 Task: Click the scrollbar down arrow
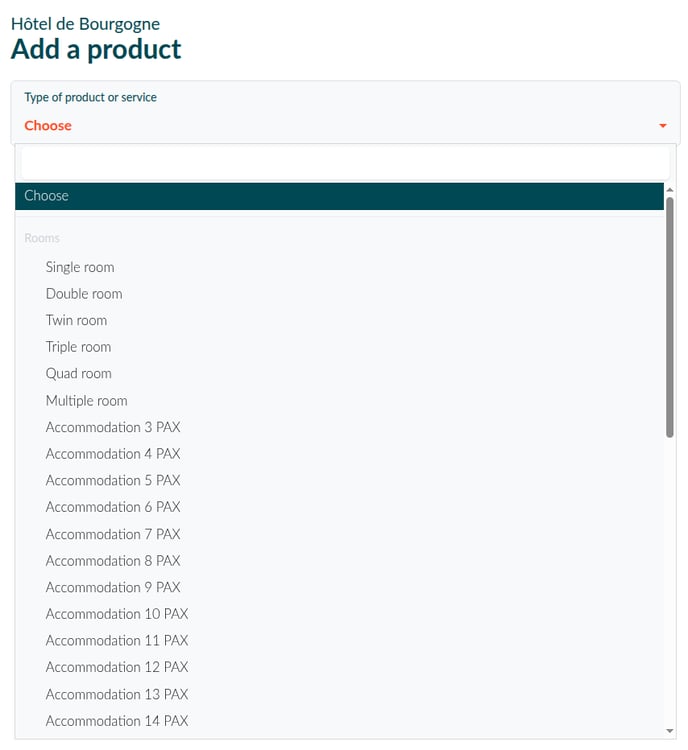pos(669,730)
